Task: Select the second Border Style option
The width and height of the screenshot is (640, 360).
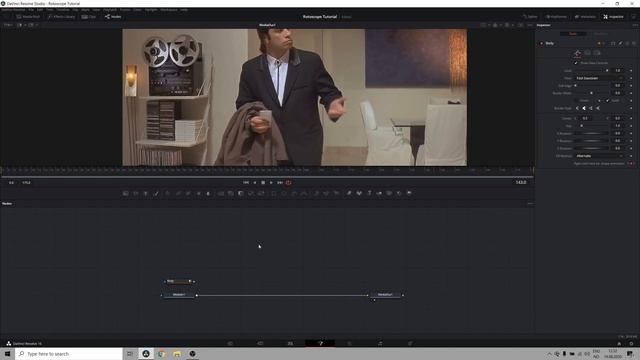Action: click(x=584, y=108)
